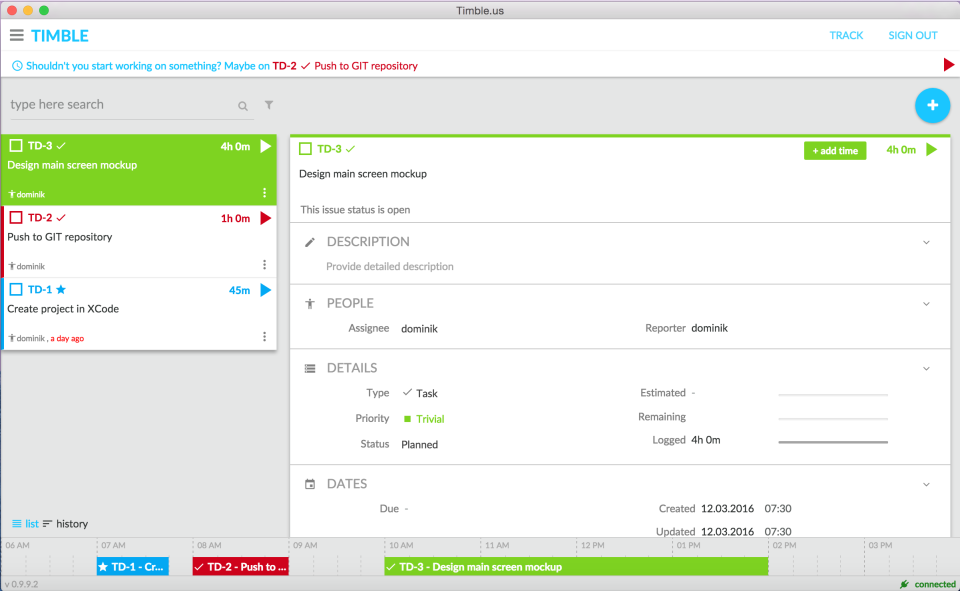
Task: Click the TIMBLE logo link
Action: (60, 36)
